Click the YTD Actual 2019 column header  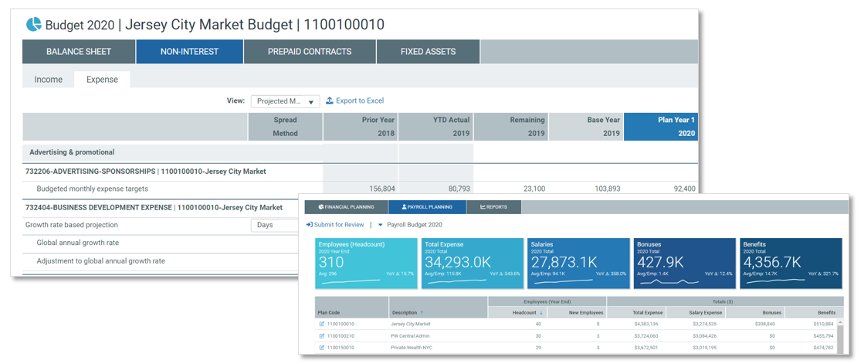tap(435, 127)
